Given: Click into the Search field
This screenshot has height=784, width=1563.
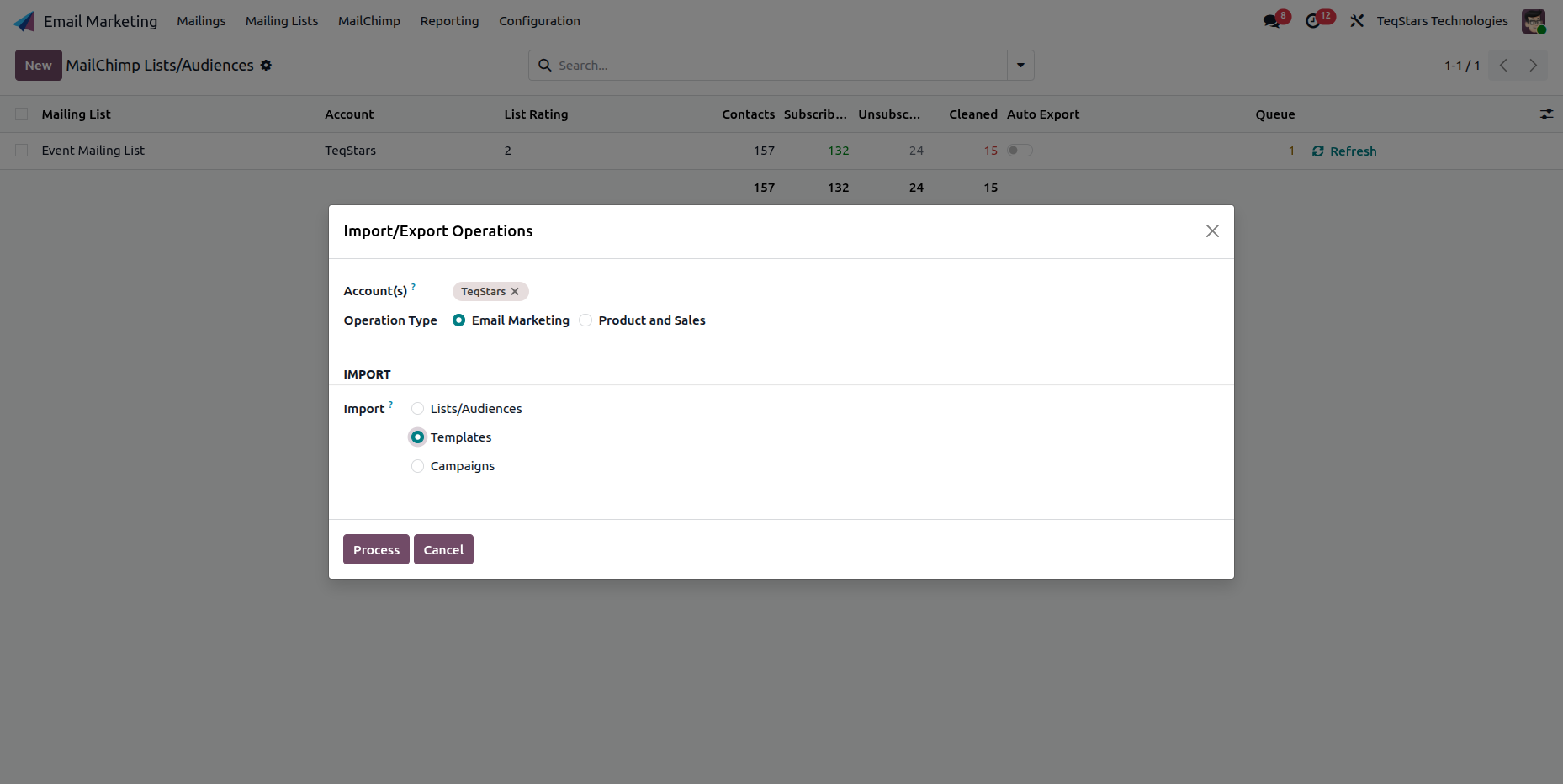Looking at the screenshot, I should pyautogui.click(x=781, y=66).
